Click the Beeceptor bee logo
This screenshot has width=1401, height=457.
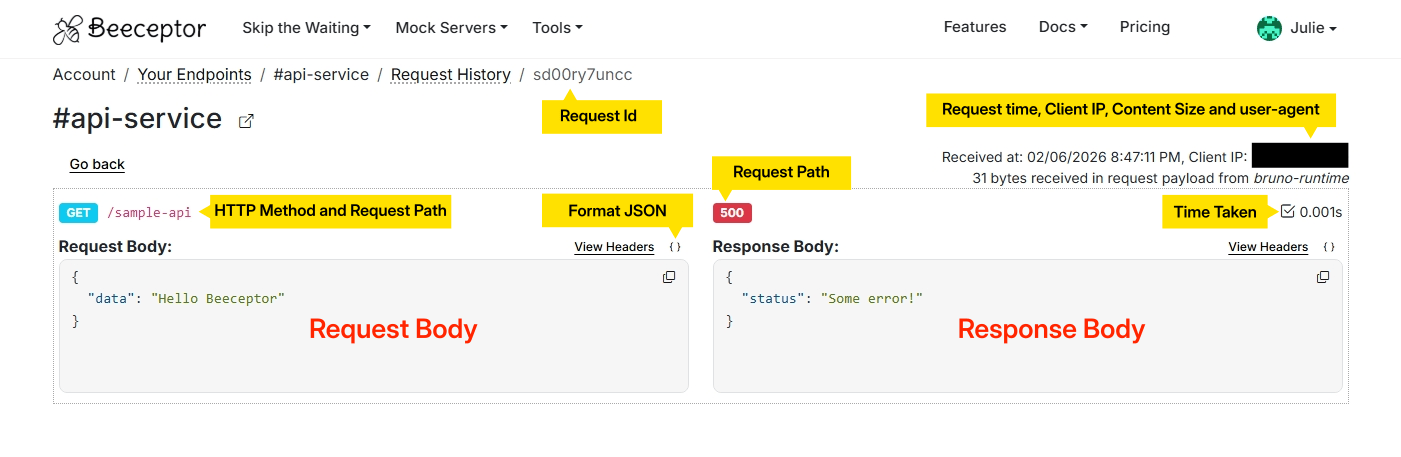click(68, 29)
